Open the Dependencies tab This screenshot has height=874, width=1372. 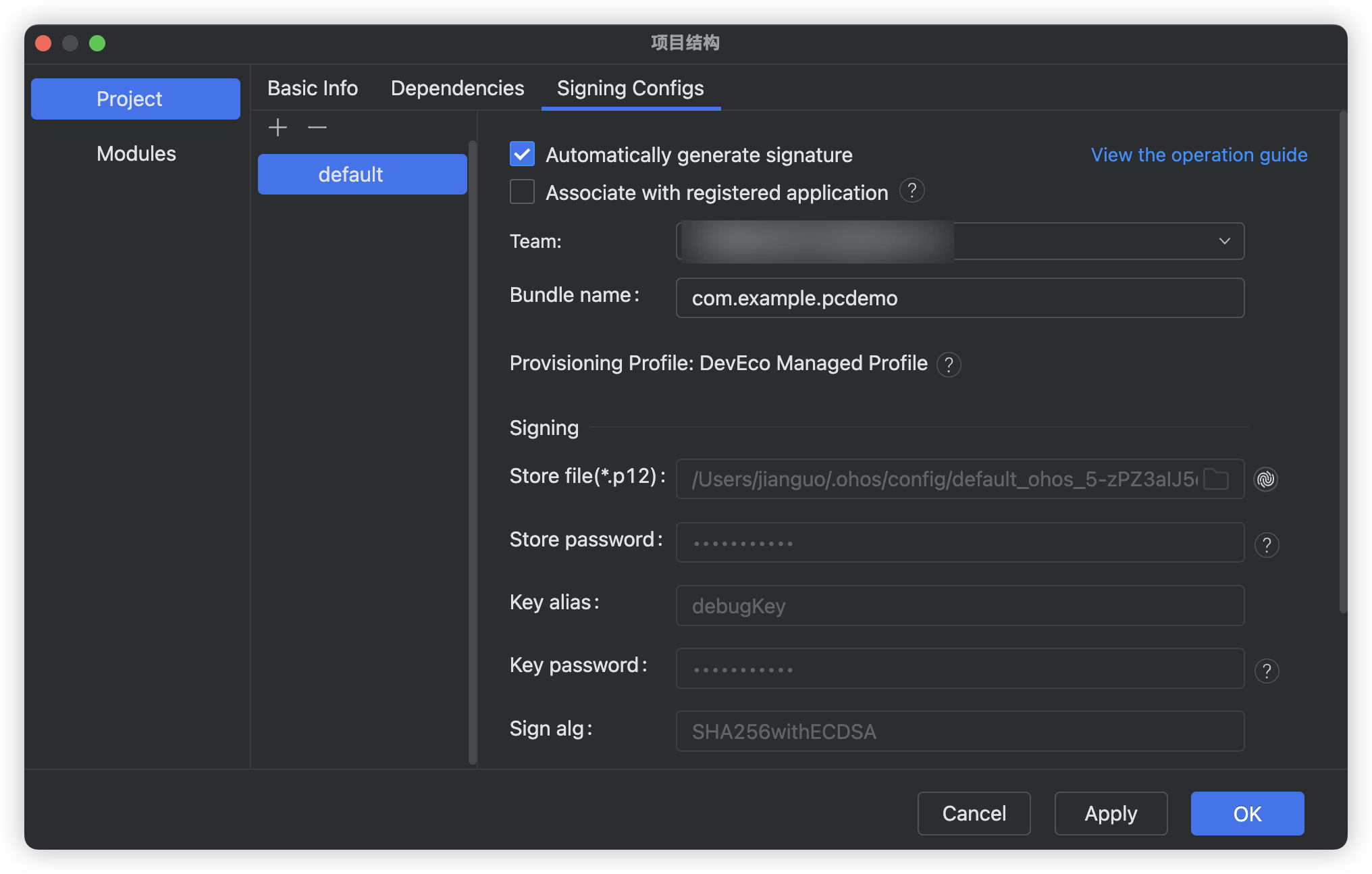(x=457, y=88)
